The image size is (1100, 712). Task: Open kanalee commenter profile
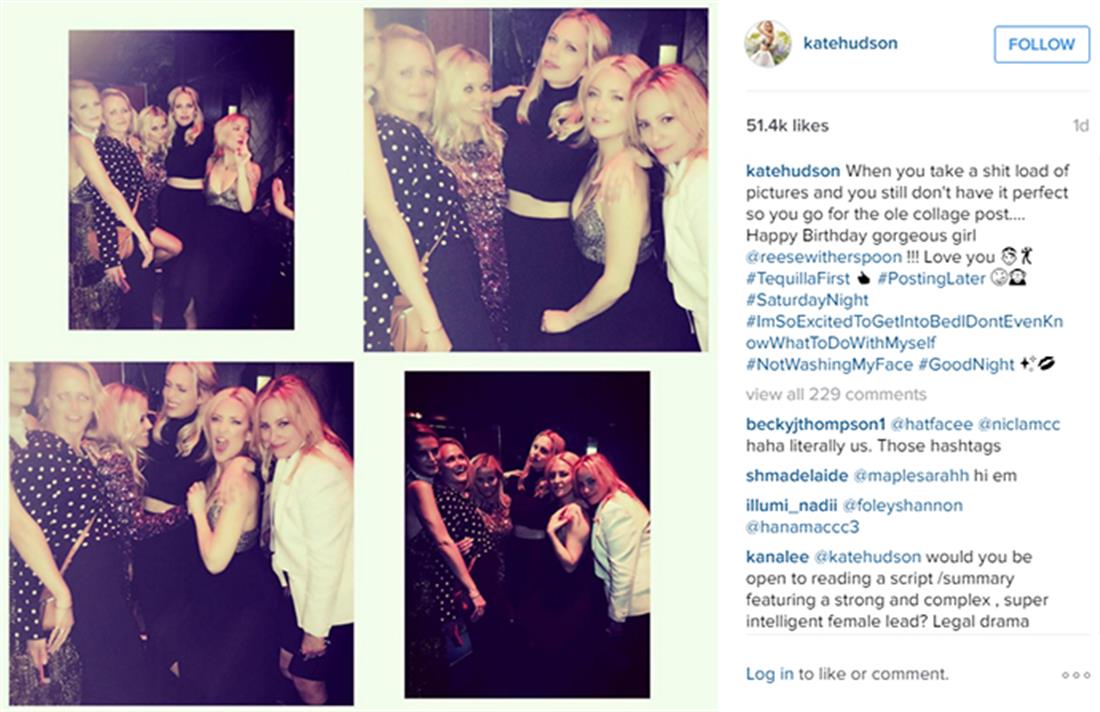tap(777, 557)
